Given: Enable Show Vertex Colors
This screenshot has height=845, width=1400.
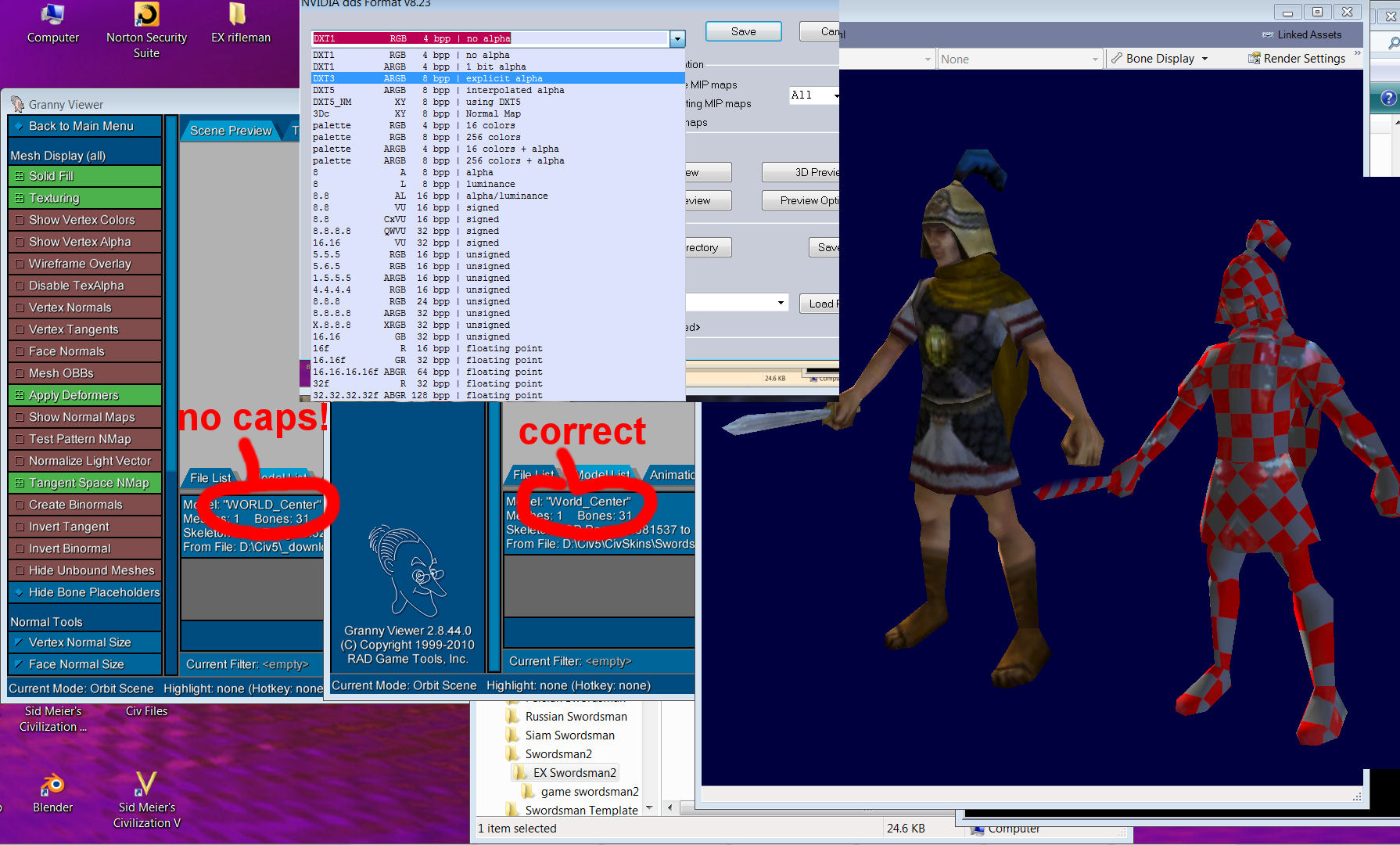Looking at the screenshot, I should point(84,220).
